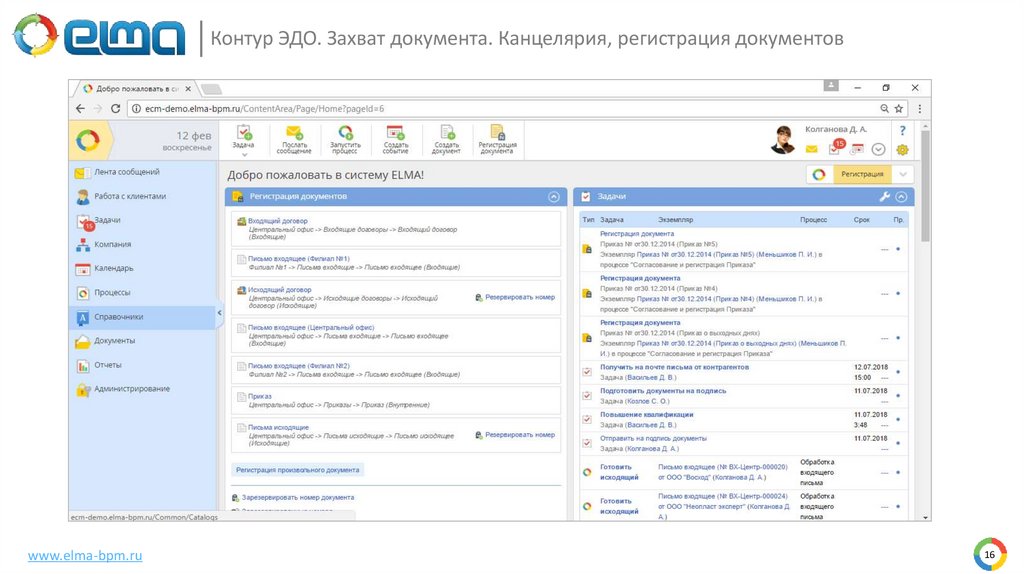This screenshot has height=574, width=1024.
Task: Go to Документы in the left menu
Action: pyautogui.click(x=114, y=340)
